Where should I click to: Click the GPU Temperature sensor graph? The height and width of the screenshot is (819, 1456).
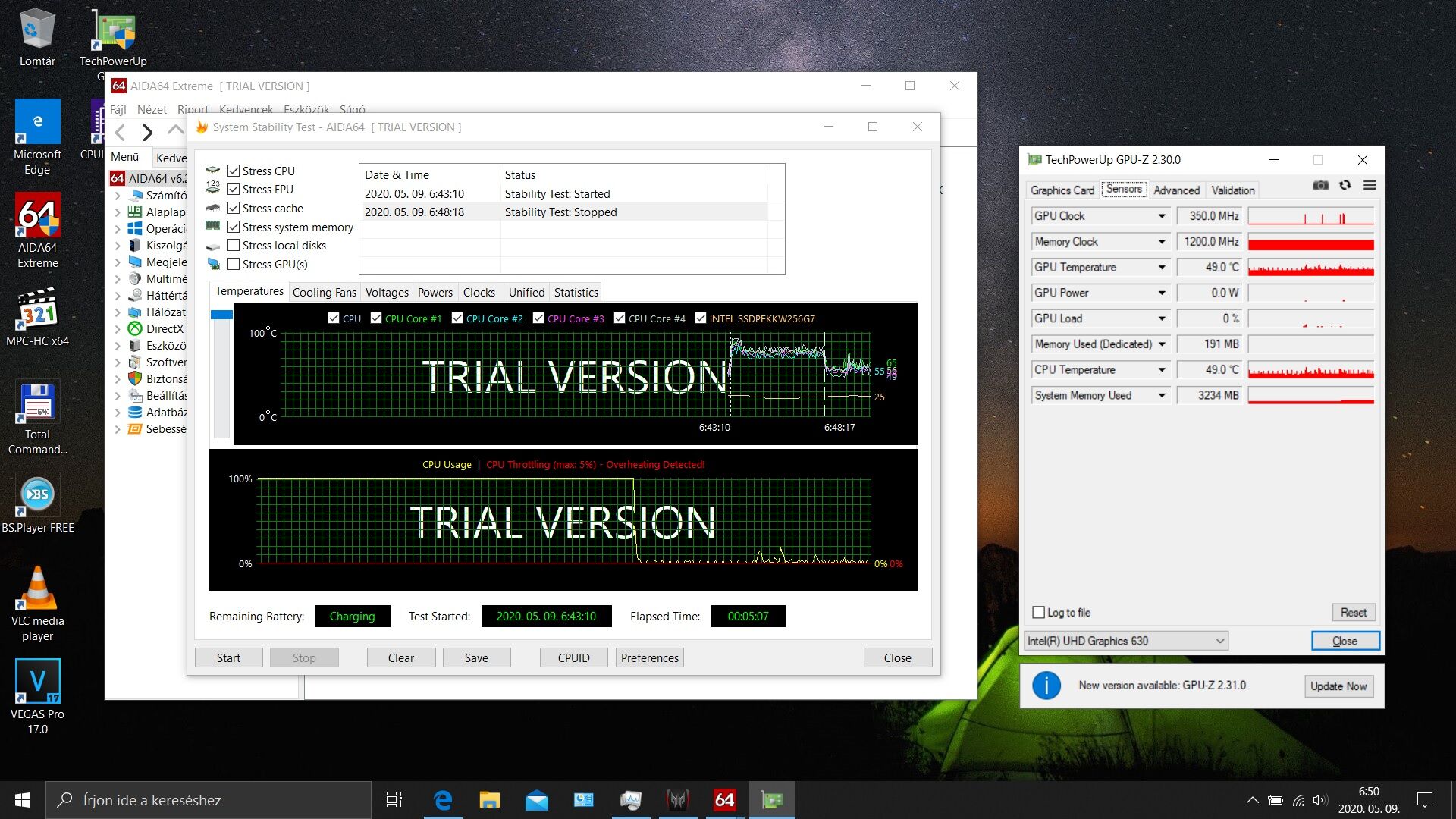pyautogui.click(x=1311, y=268)
